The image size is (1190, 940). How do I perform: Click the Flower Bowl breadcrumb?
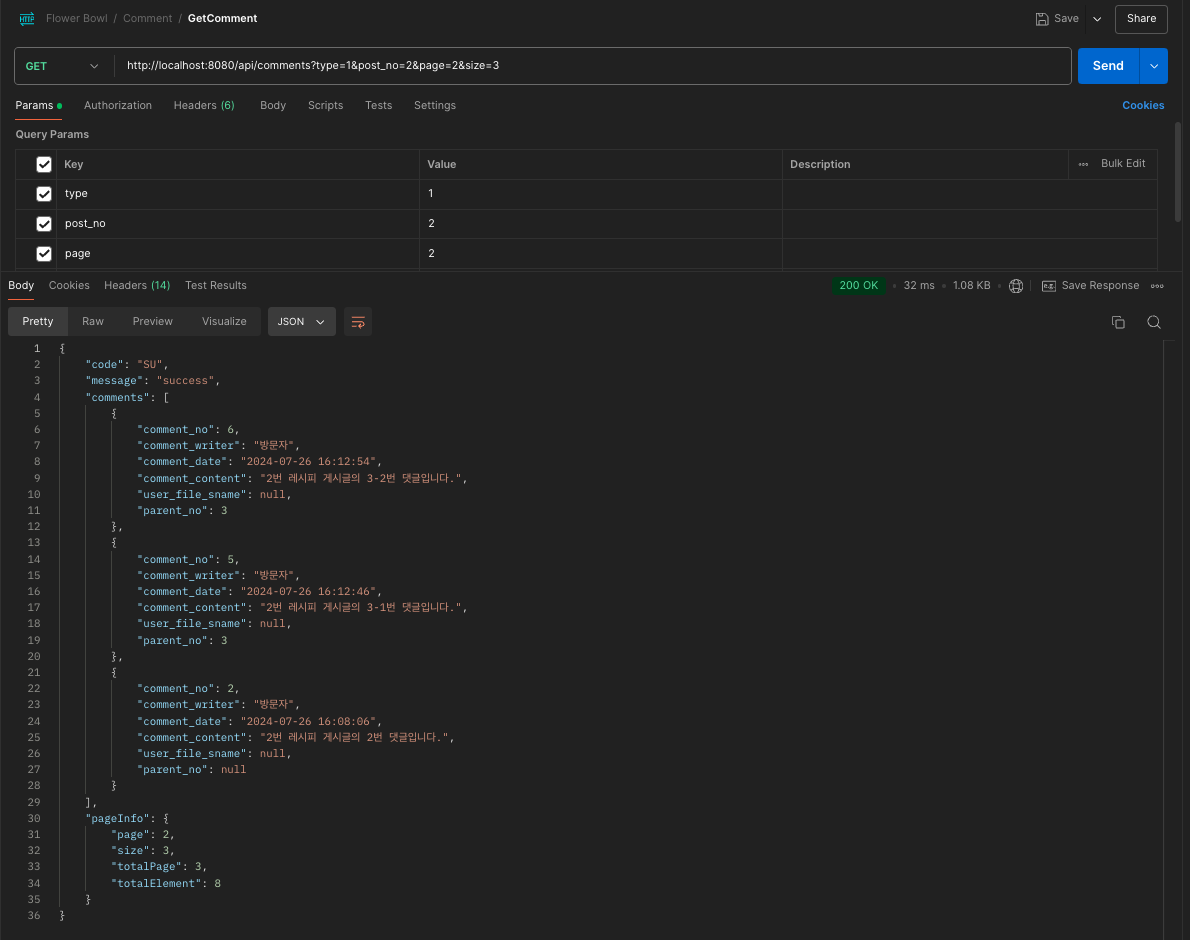77,19
